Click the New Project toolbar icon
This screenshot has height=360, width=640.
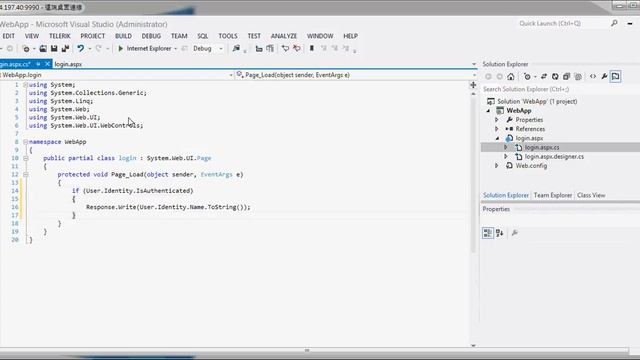26,49
